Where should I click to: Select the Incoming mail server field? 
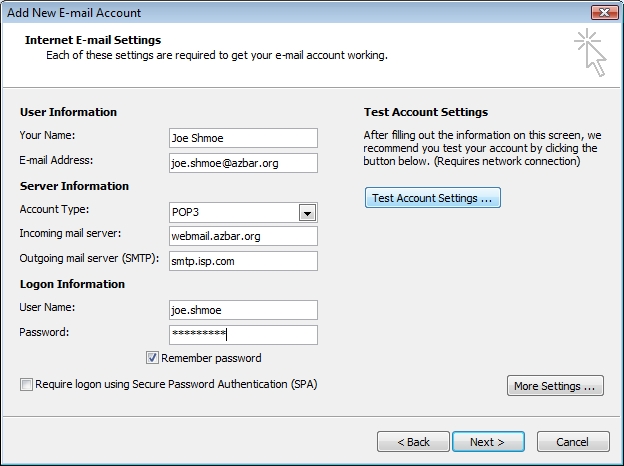click(x=243, y=236)
